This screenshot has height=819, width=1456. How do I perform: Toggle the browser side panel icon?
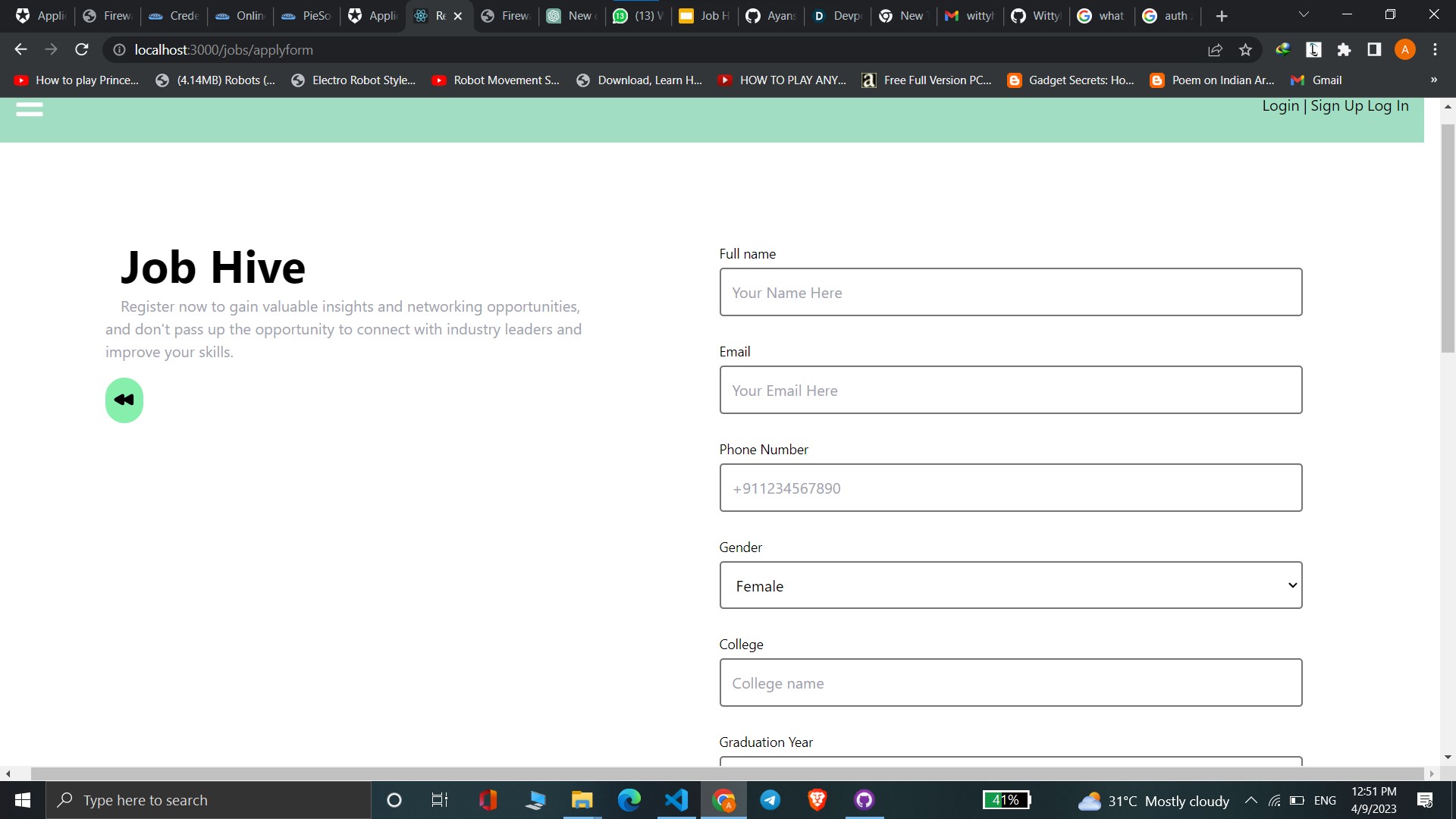coord(1374,50)
